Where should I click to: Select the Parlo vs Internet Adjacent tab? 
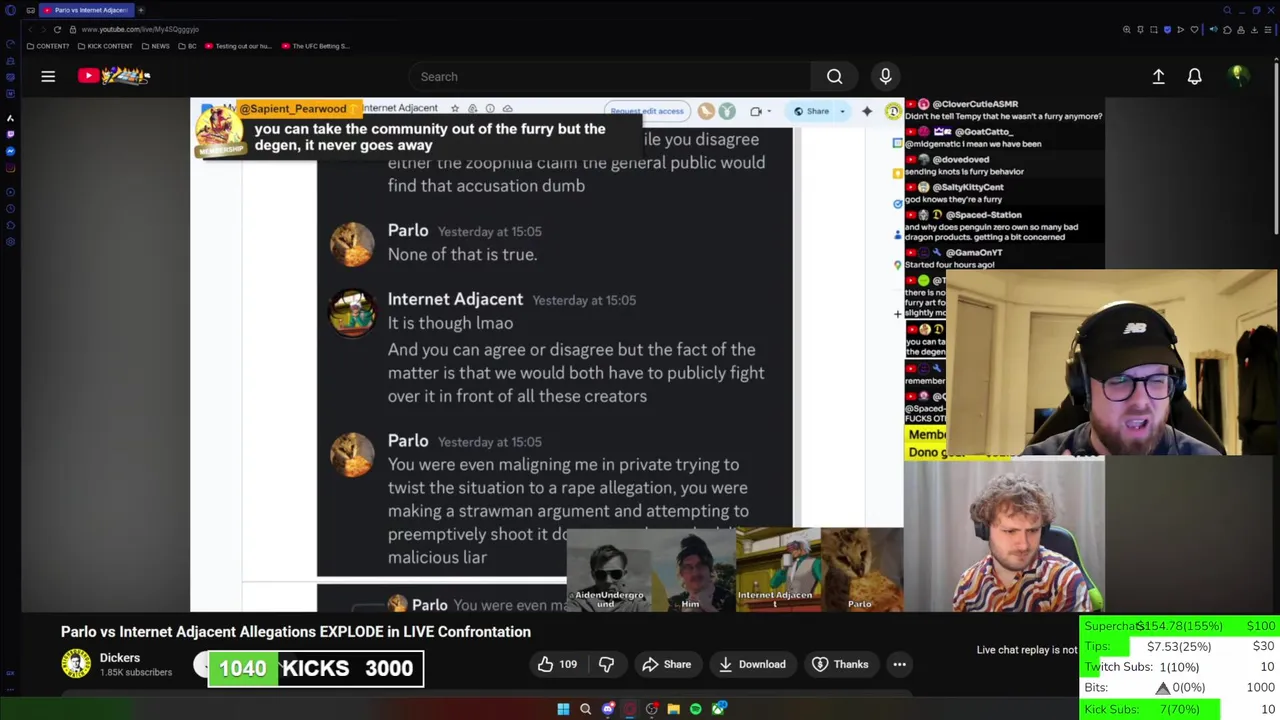[x=87, y=10]
